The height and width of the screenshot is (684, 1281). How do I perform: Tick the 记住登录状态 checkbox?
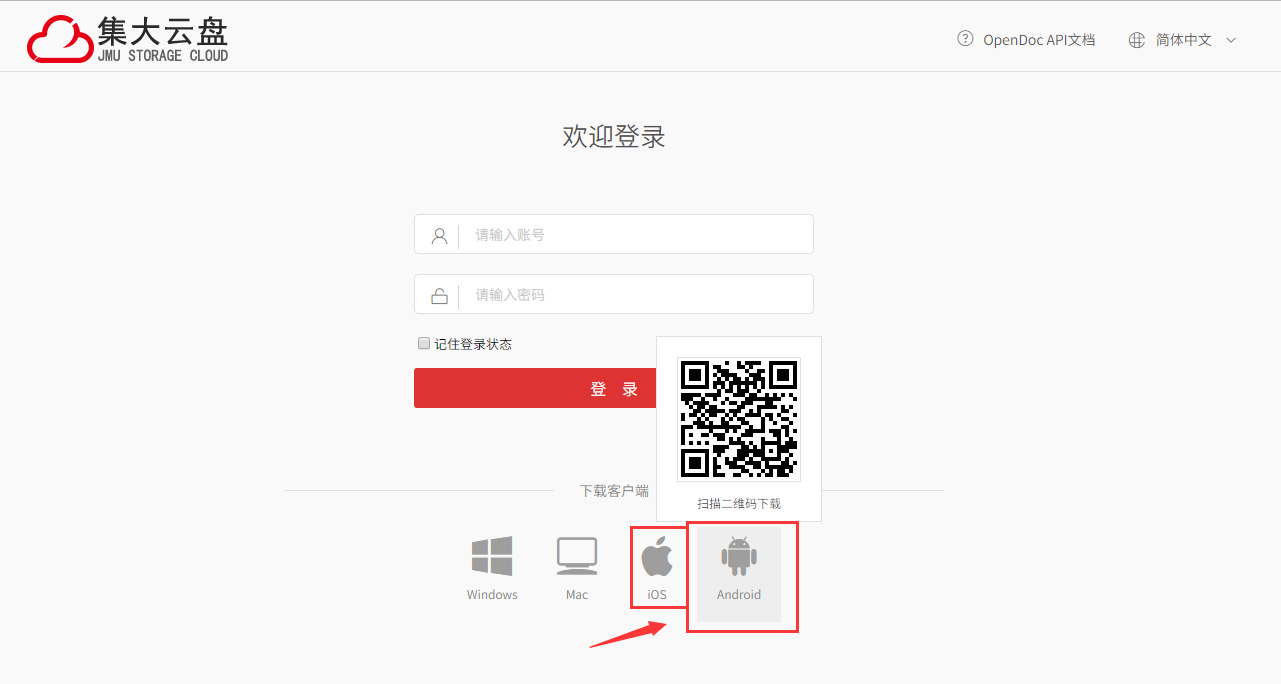pos(424,343)
